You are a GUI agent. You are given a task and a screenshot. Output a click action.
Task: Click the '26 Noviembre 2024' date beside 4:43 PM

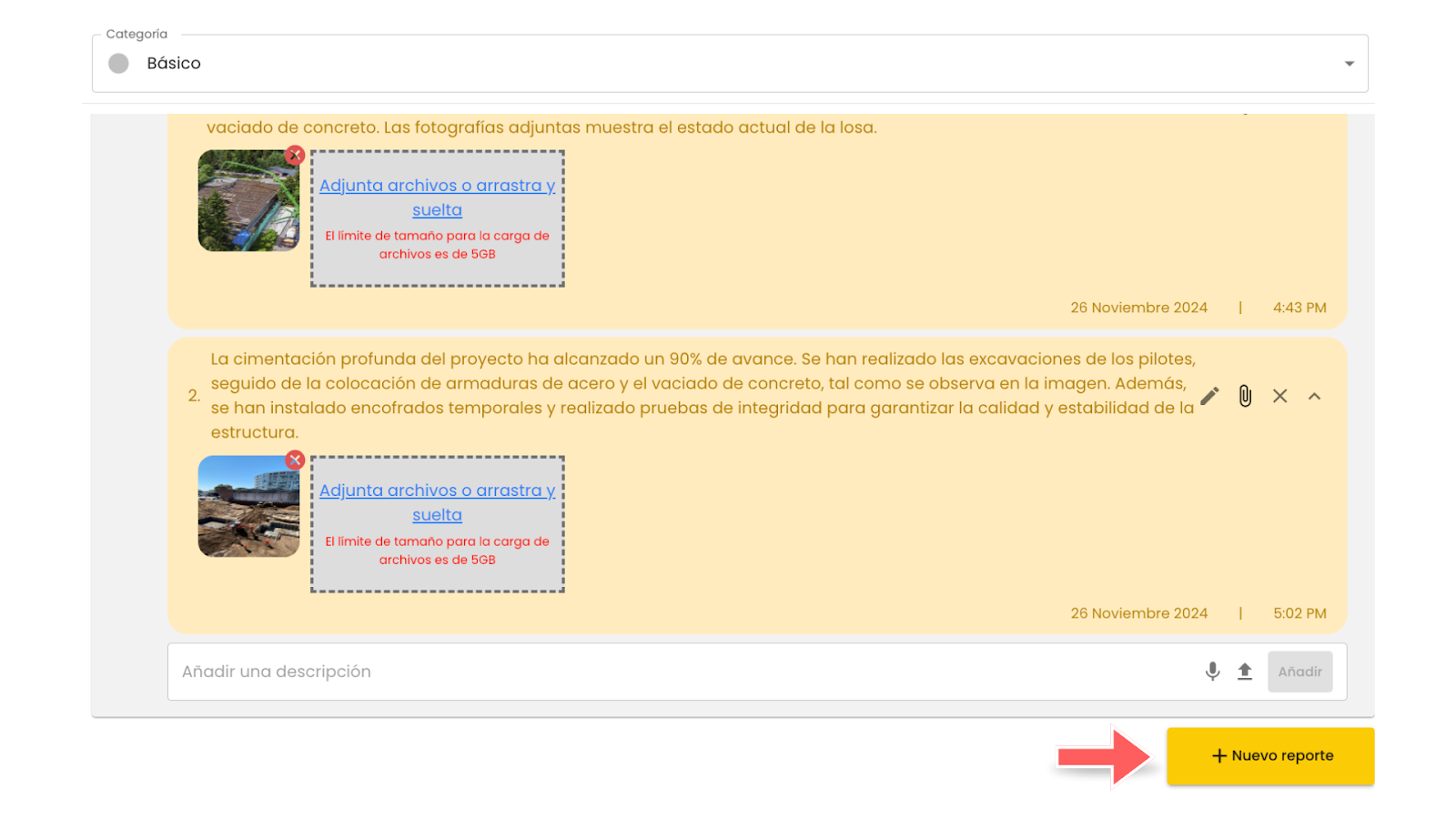coord(1138,308)
